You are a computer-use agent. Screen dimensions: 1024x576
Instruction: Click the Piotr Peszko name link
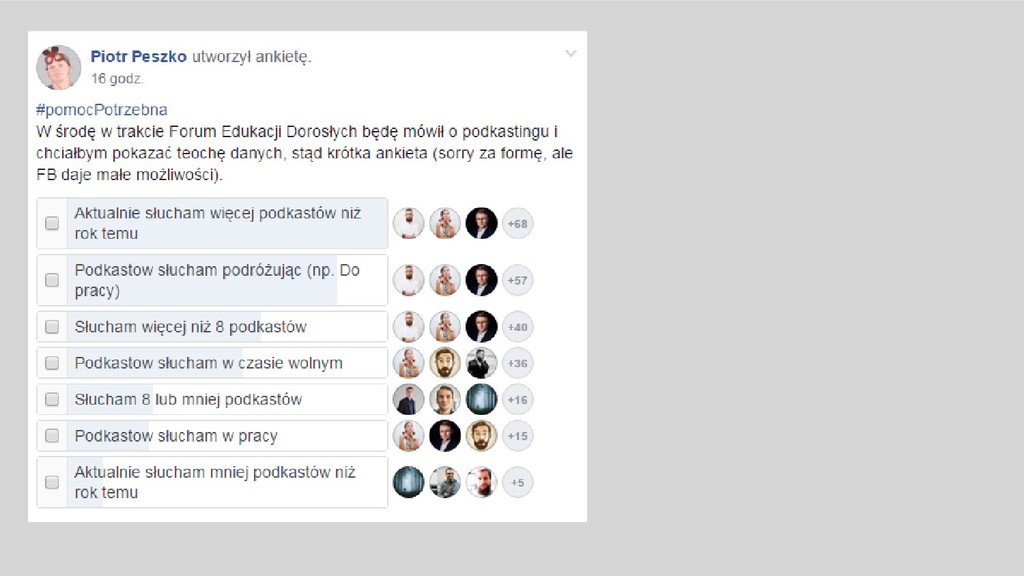138,57
